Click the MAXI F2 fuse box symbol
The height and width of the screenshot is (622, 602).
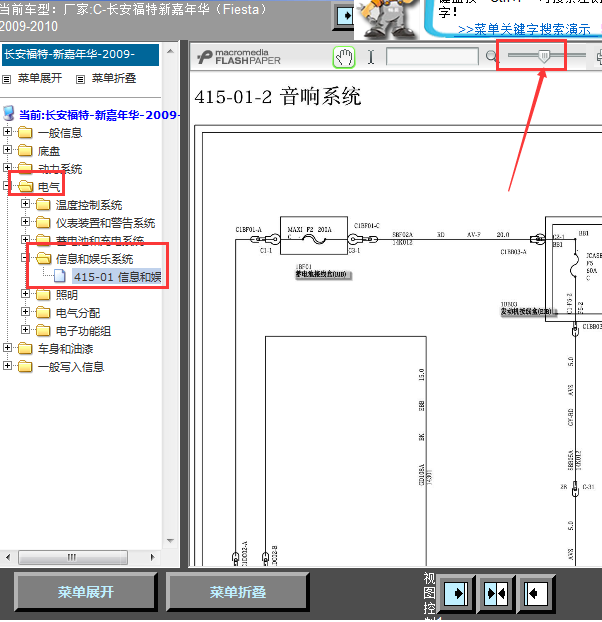point(314,235)
